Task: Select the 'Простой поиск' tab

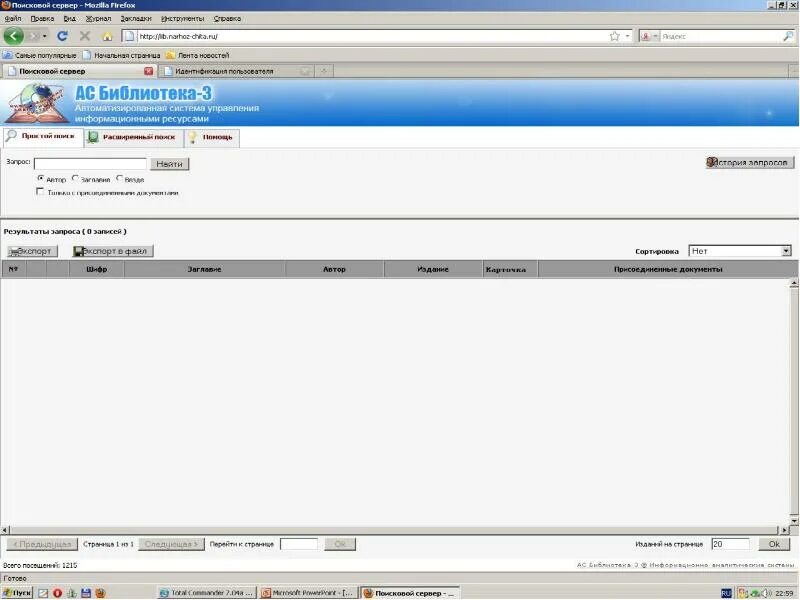Action: (43, 137)
